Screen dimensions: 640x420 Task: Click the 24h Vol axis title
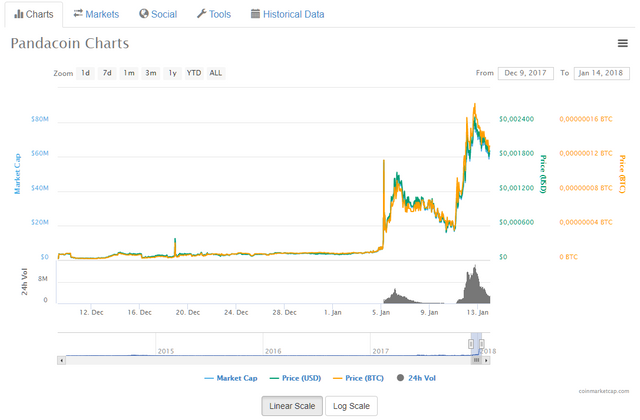[24, 282]
